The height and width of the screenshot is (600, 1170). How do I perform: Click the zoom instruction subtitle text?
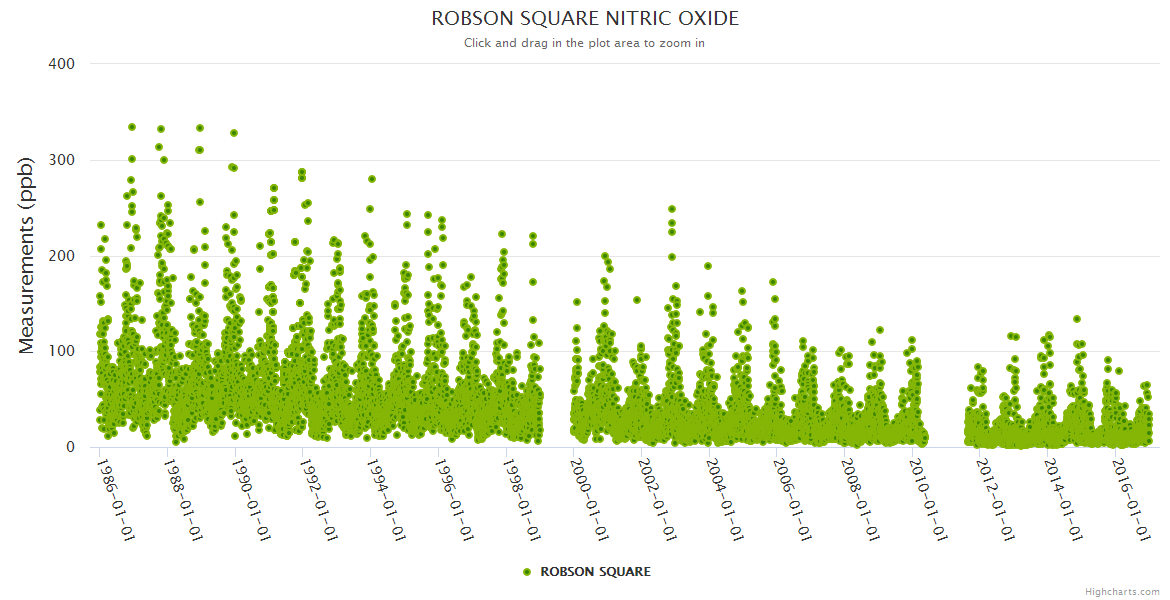pos(584,43)
